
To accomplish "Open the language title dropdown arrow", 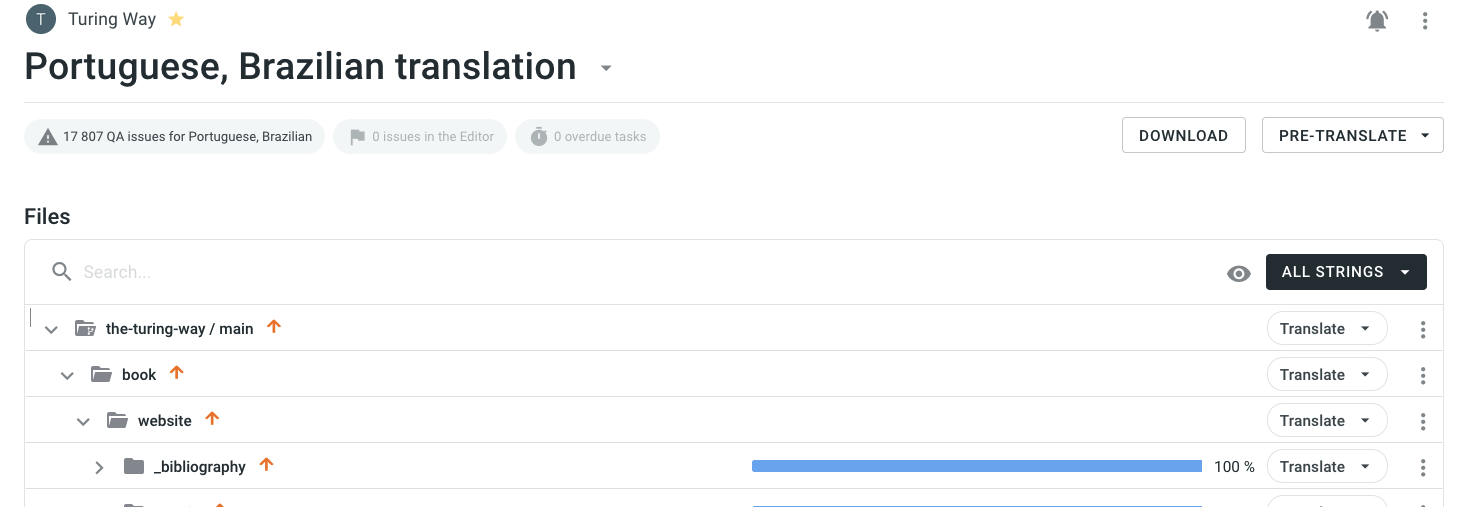I will pos(605,69).
